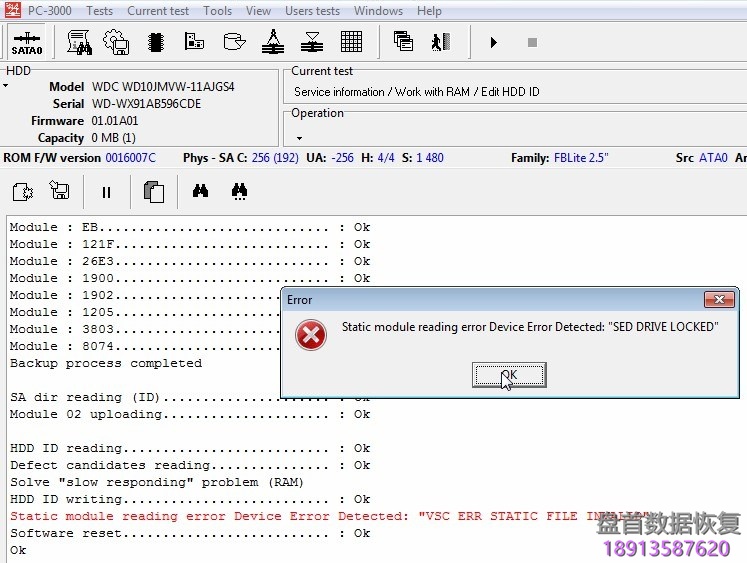Open the search utility with binoculars-and-document icon
This screenshot has width=747, height=563.
(80, 42)
